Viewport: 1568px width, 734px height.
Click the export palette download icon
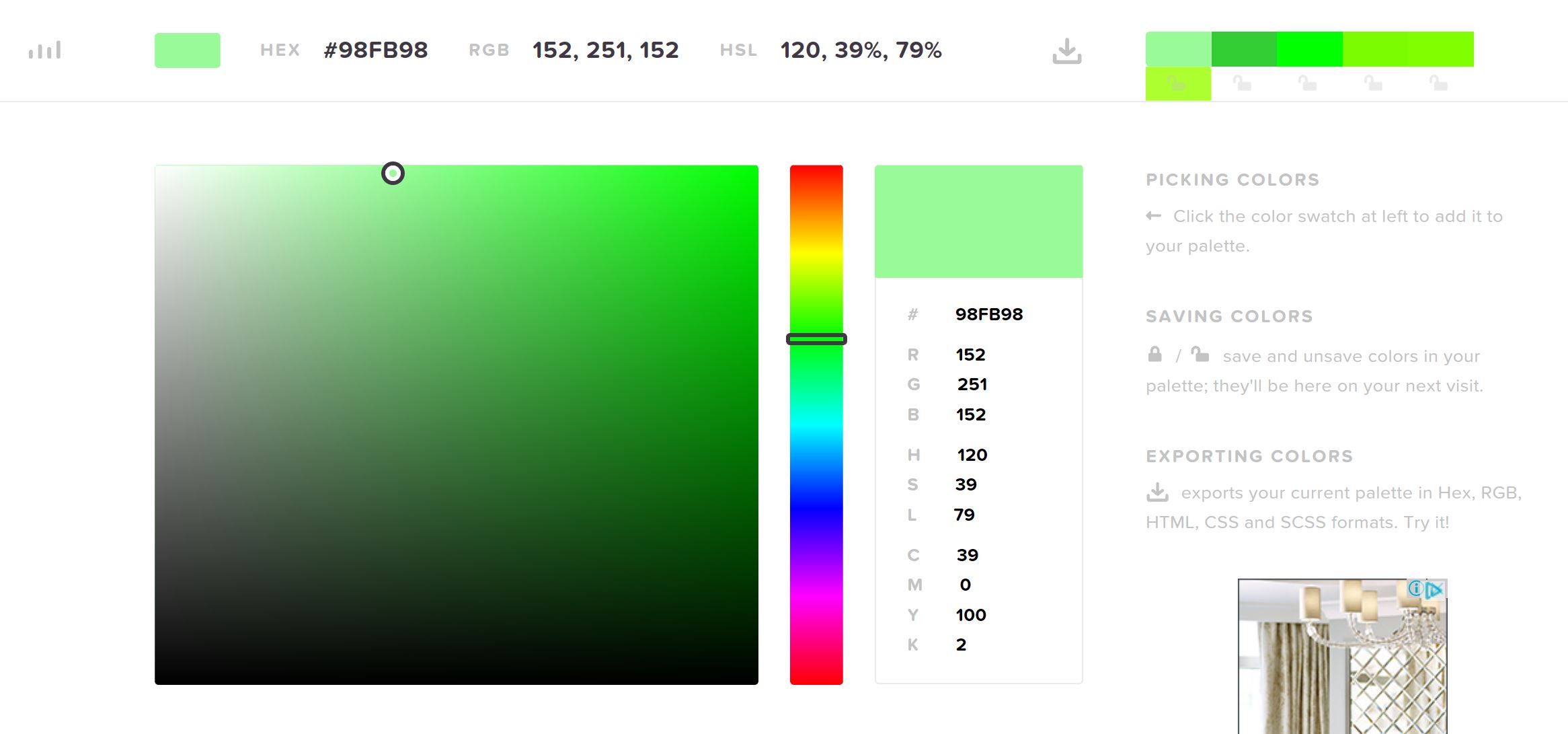point(1066,51)
